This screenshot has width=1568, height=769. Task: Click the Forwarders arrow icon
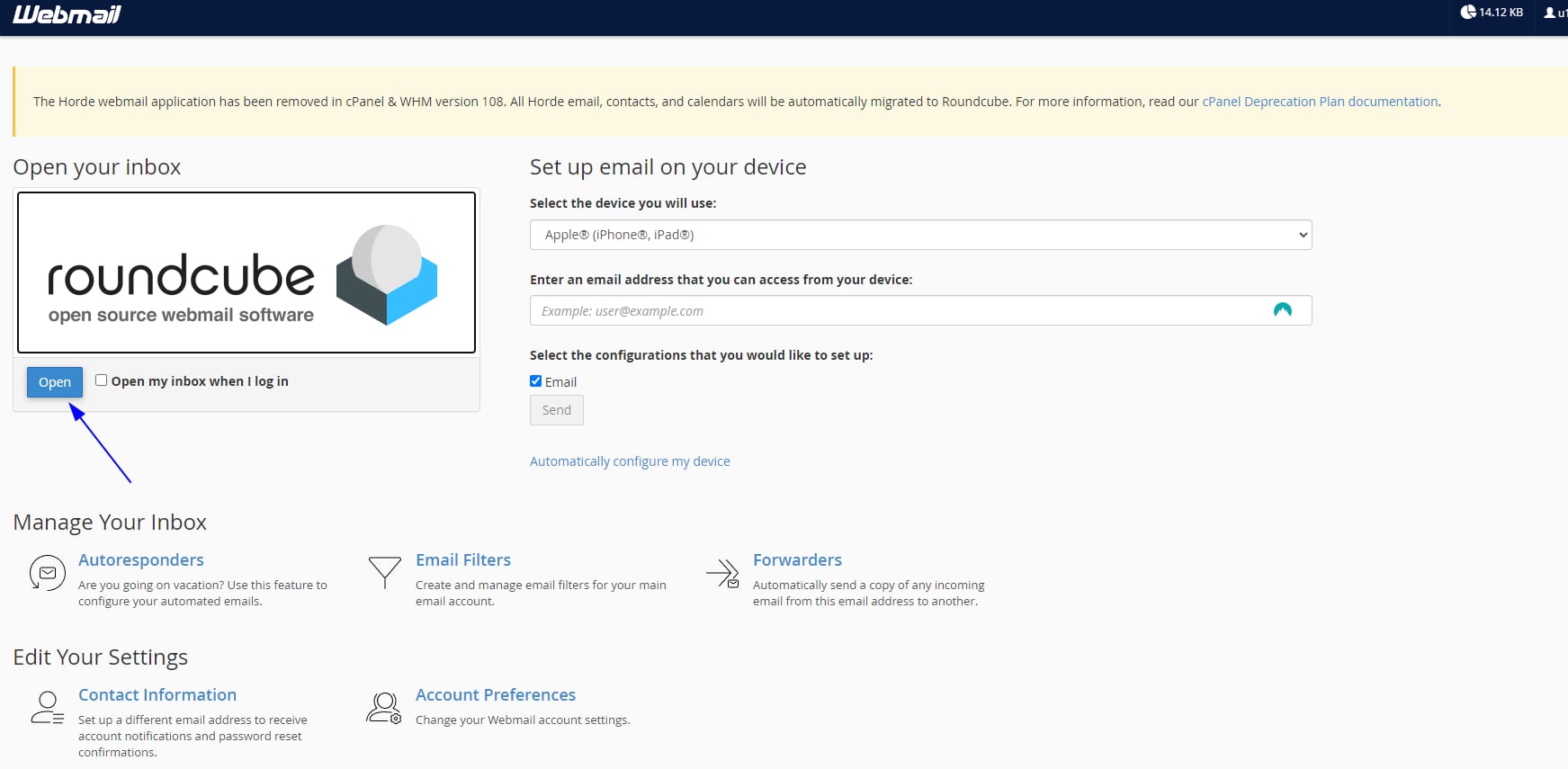coord(722,573)
